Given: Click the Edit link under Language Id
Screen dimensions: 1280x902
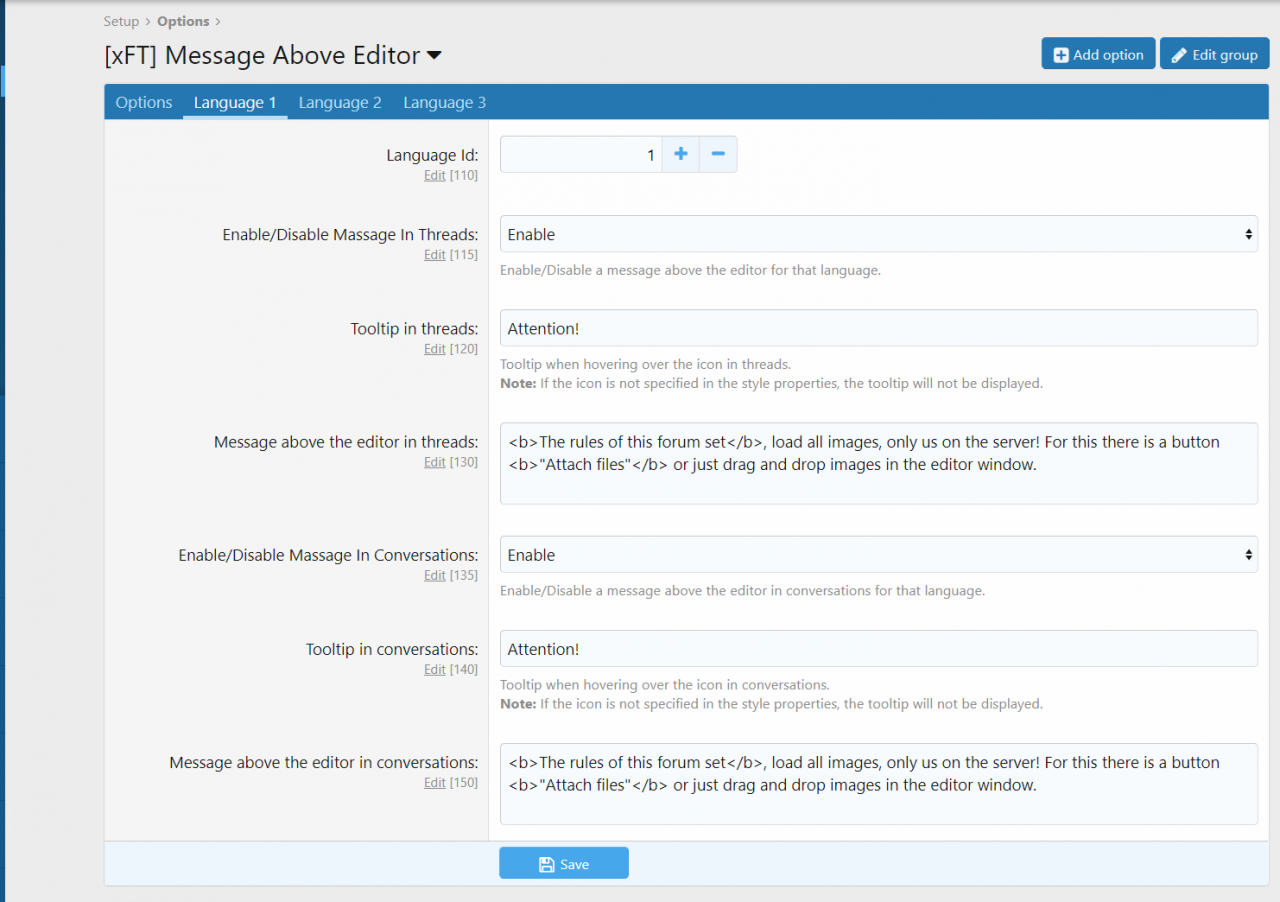Looking at the screenshot, I should (434, 175).
